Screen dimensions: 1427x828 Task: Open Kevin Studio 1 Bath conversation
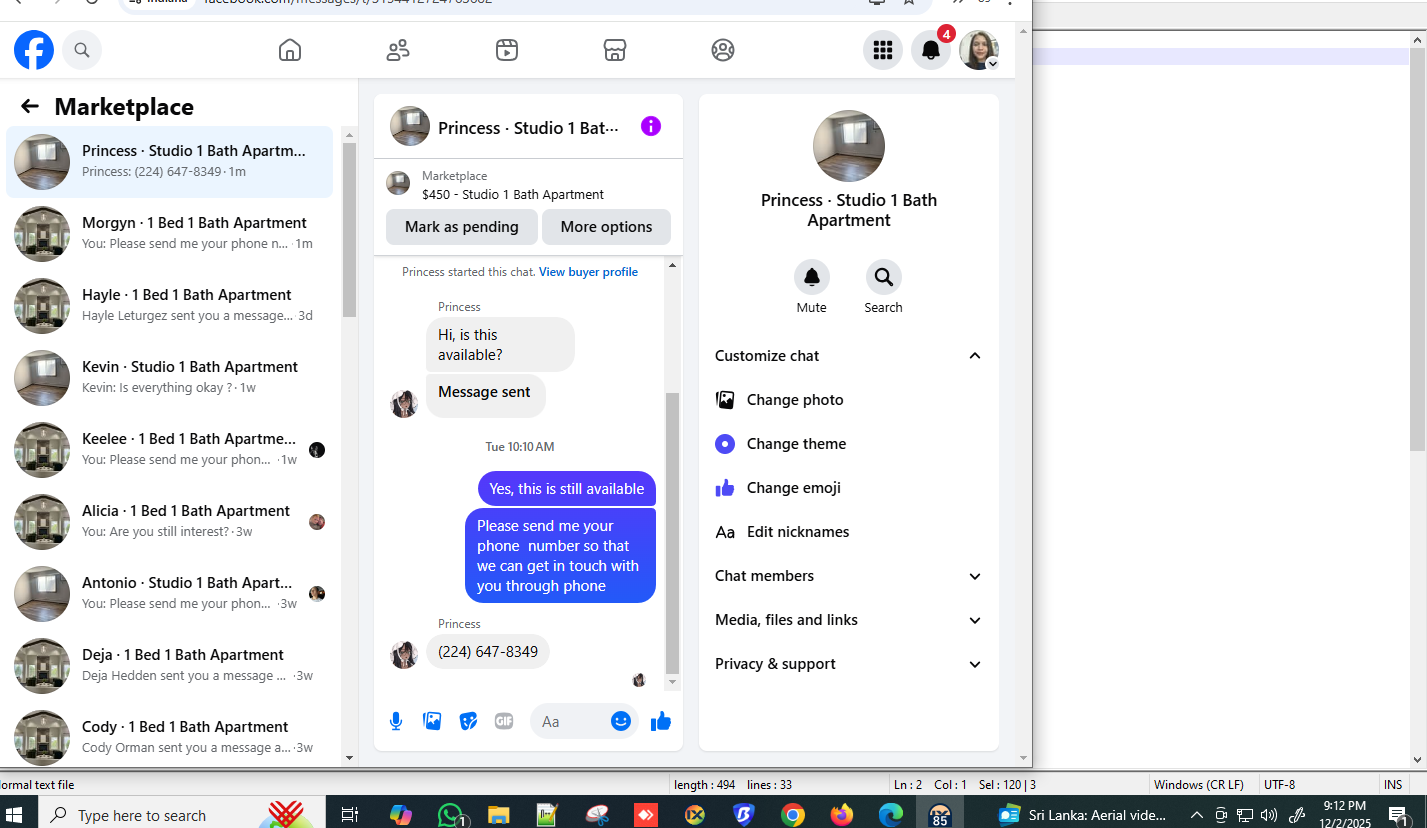pyautogui.click(x=170, y=378)
